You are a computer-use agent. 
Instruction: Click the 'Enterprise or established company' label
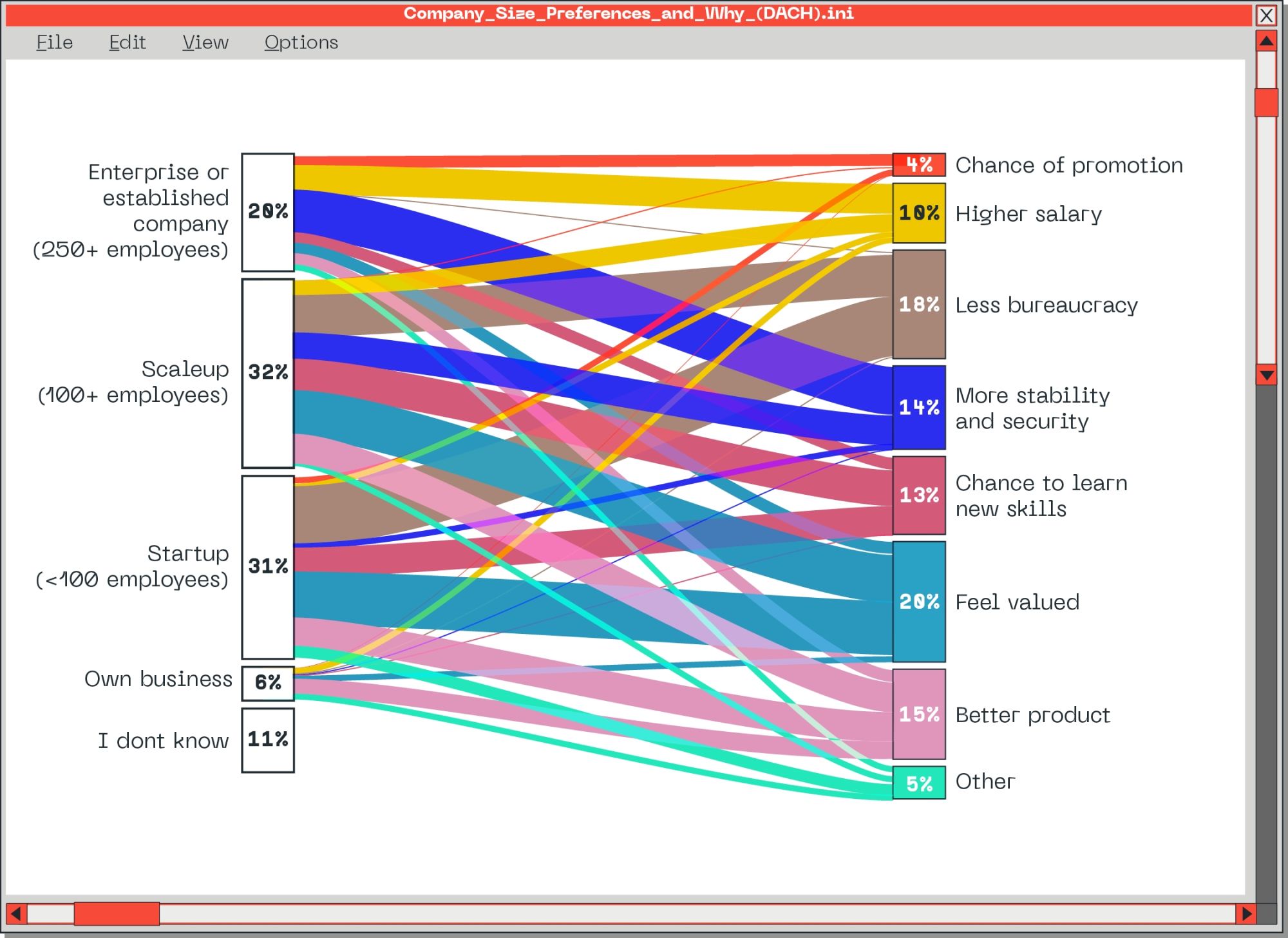click(131, 211)
